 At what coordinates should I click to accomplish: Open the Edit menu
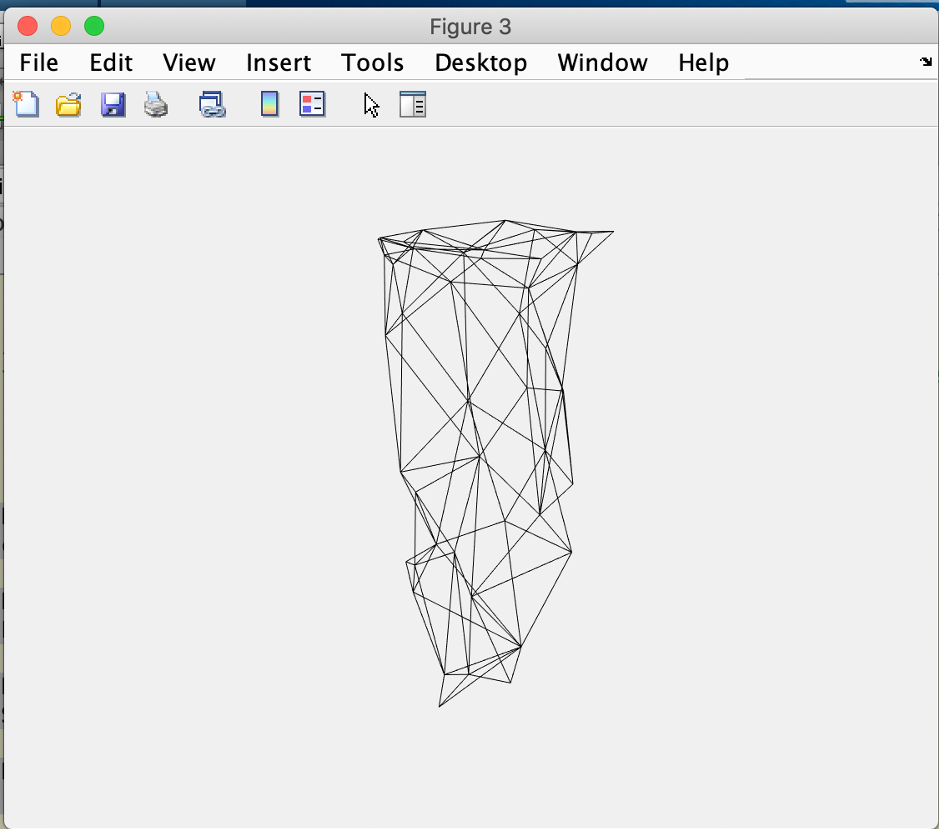click(x=111, y=63)
